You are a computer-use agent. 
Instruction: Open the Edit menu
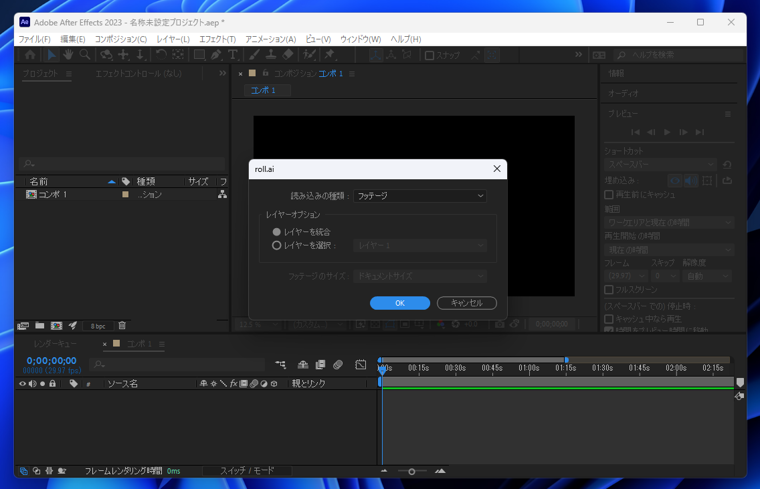click(x=73, y=39)
